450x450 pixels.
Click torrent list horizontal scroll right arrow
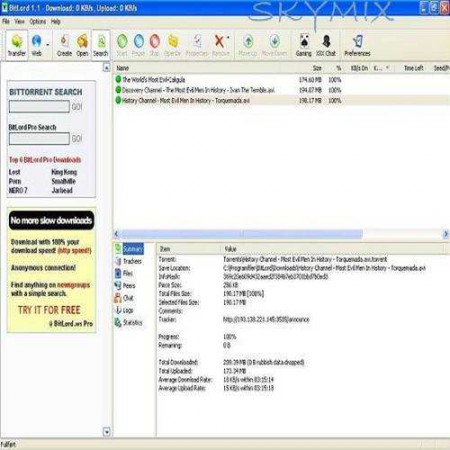446,234
